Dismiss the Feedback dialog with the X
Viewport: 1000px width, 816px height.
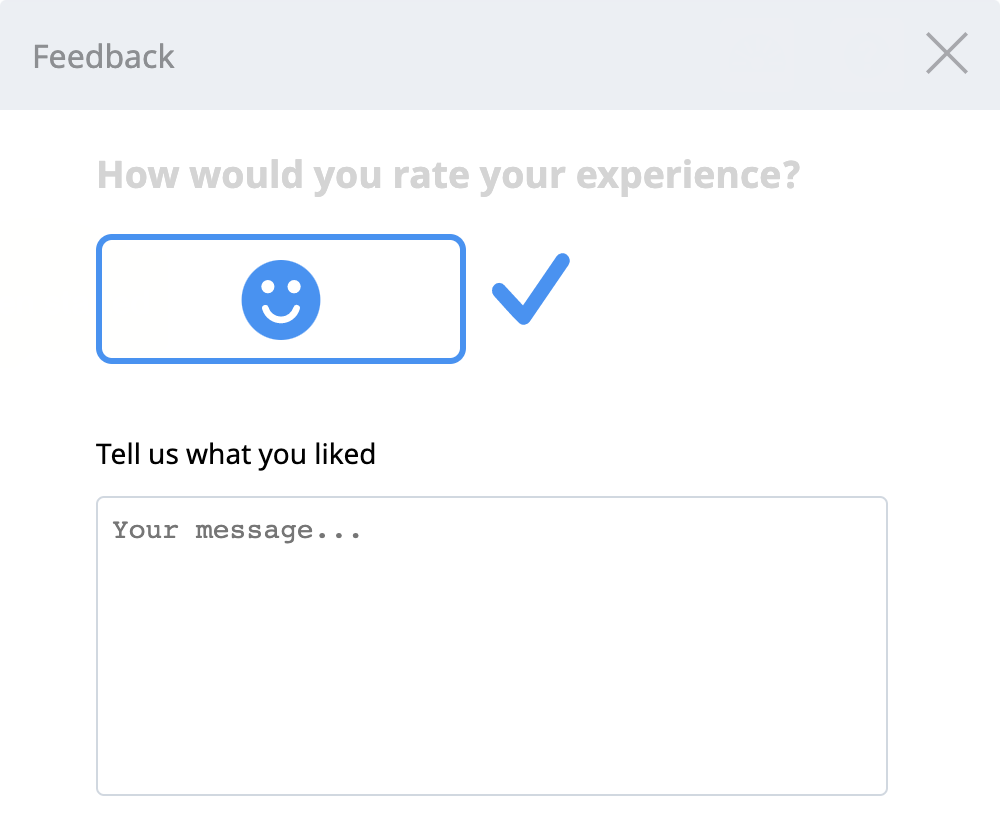(946, 54)
